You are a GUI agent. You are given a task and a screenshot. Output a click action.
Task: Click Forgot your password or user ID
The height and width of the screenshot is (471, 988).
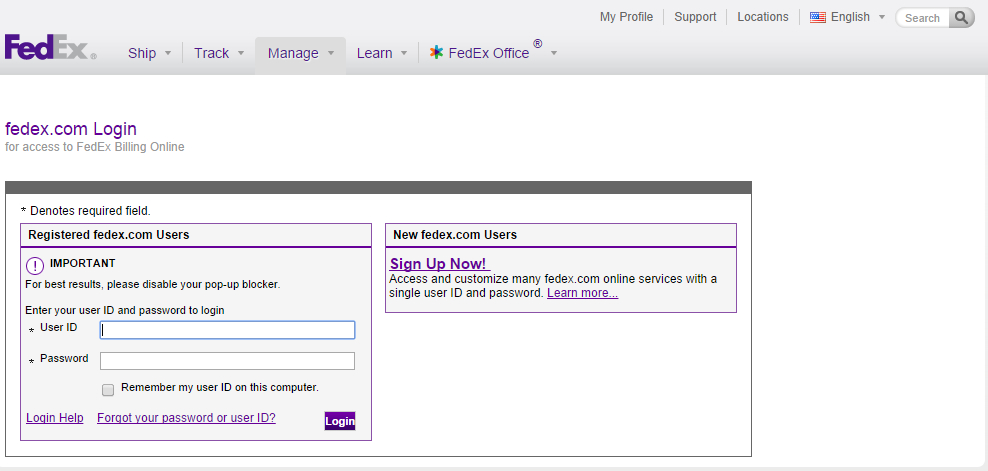coord(187,417)
